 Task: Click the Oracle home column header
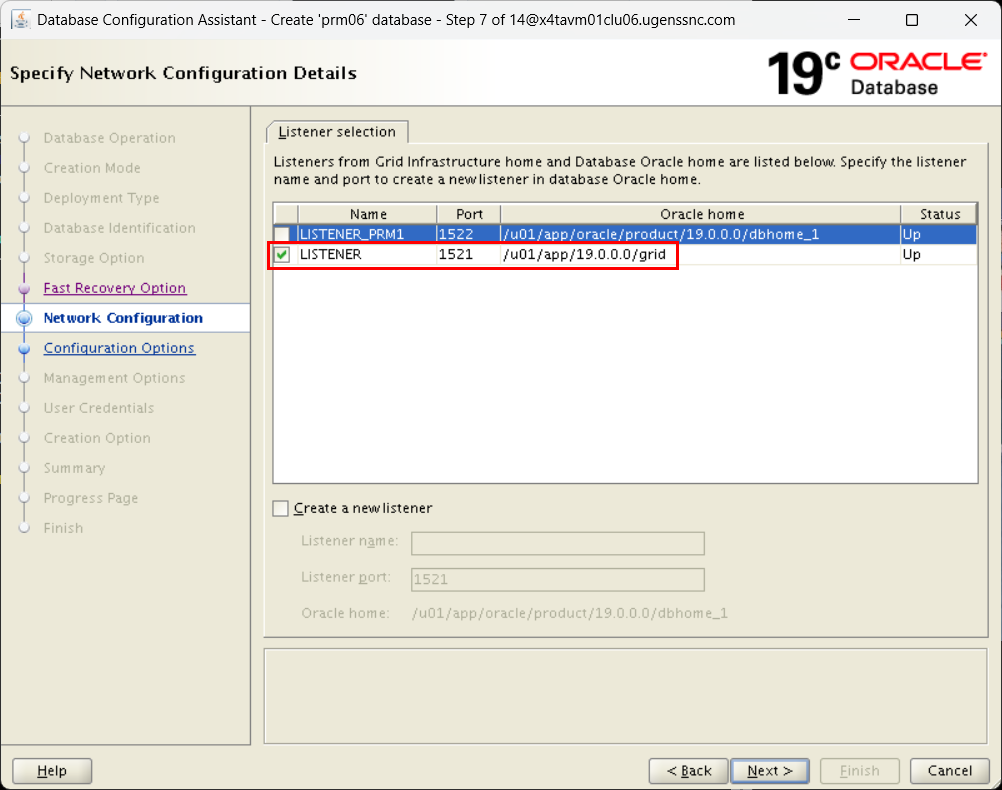[x=702, y=214]
